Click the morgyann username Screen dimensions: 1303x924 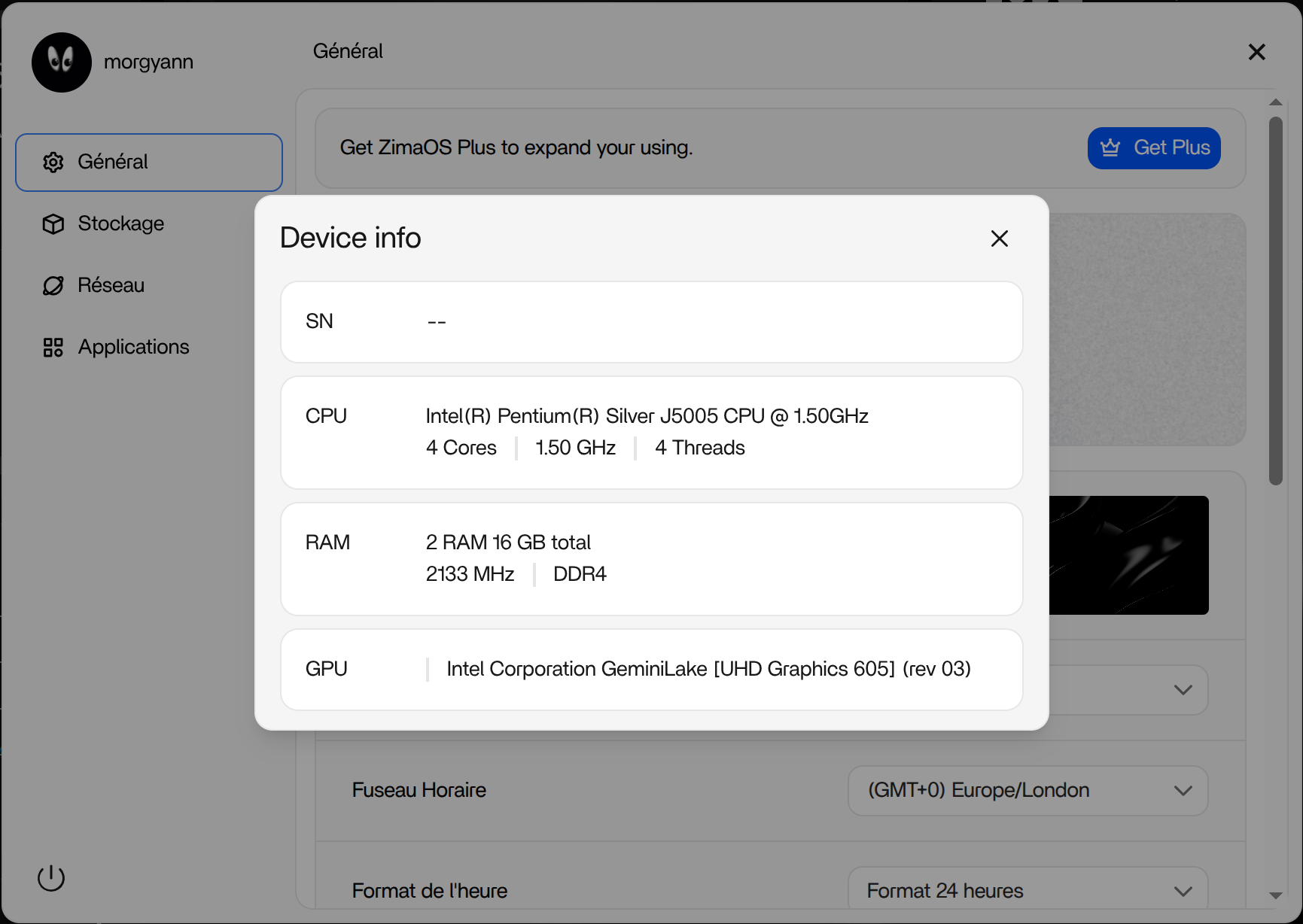tap(148, 62)
